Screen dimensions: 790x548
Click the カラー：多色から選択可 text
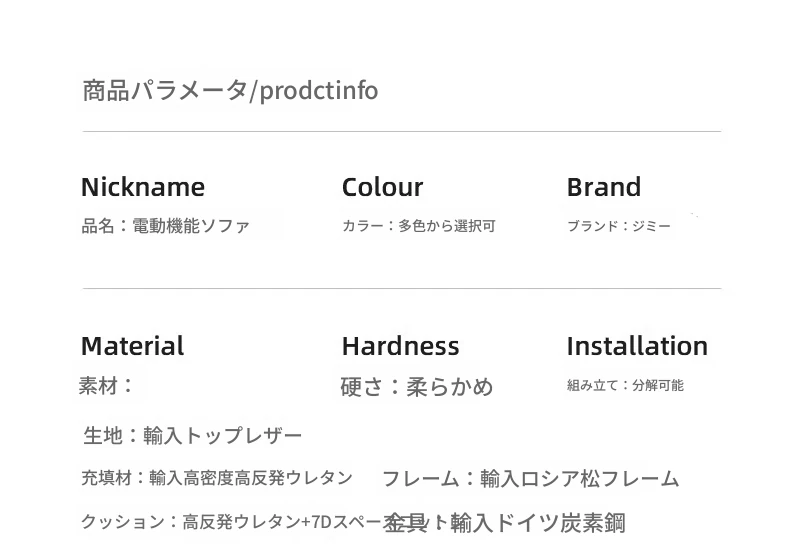(x=418, y=226)
